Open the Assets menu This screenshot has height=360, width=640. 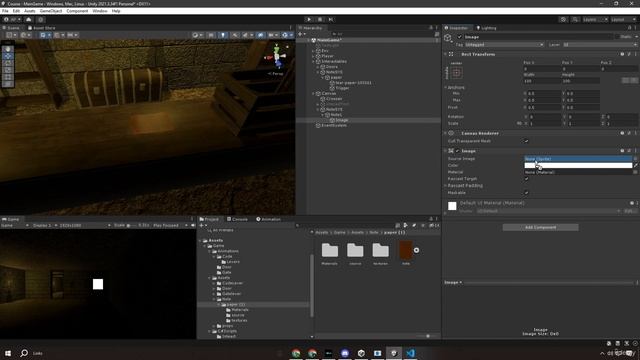coord(30,11)
